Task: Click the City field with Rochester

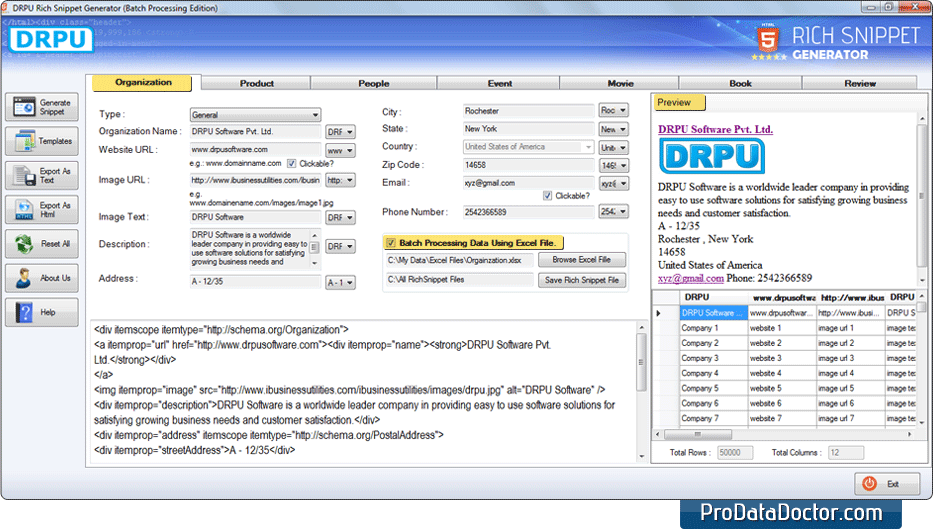Action: click(x=528, y=111)
